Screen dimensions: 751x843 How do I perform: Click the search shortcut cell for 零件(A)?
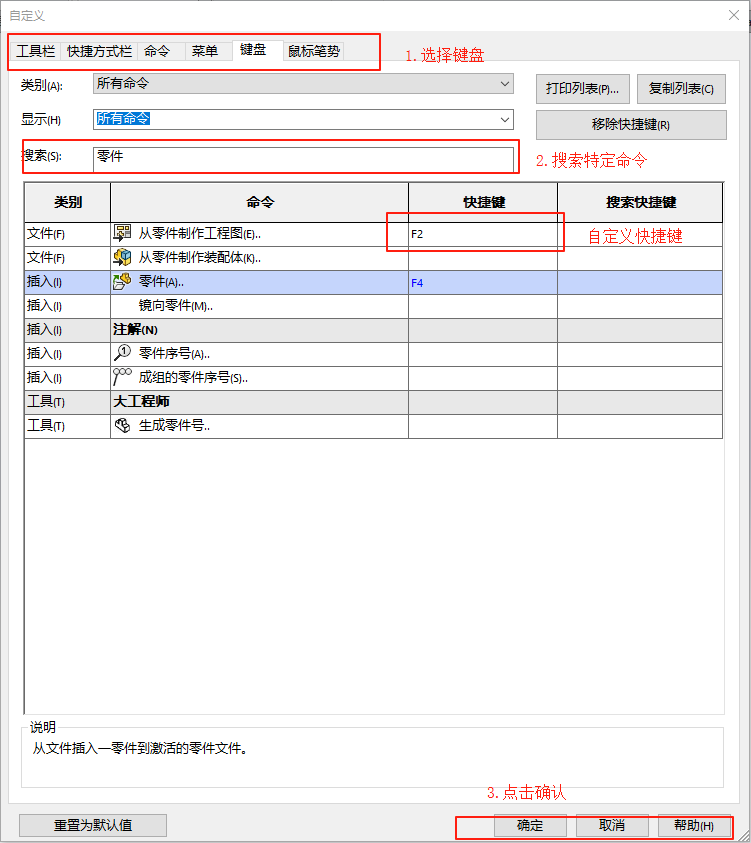[x=640, y=282]
